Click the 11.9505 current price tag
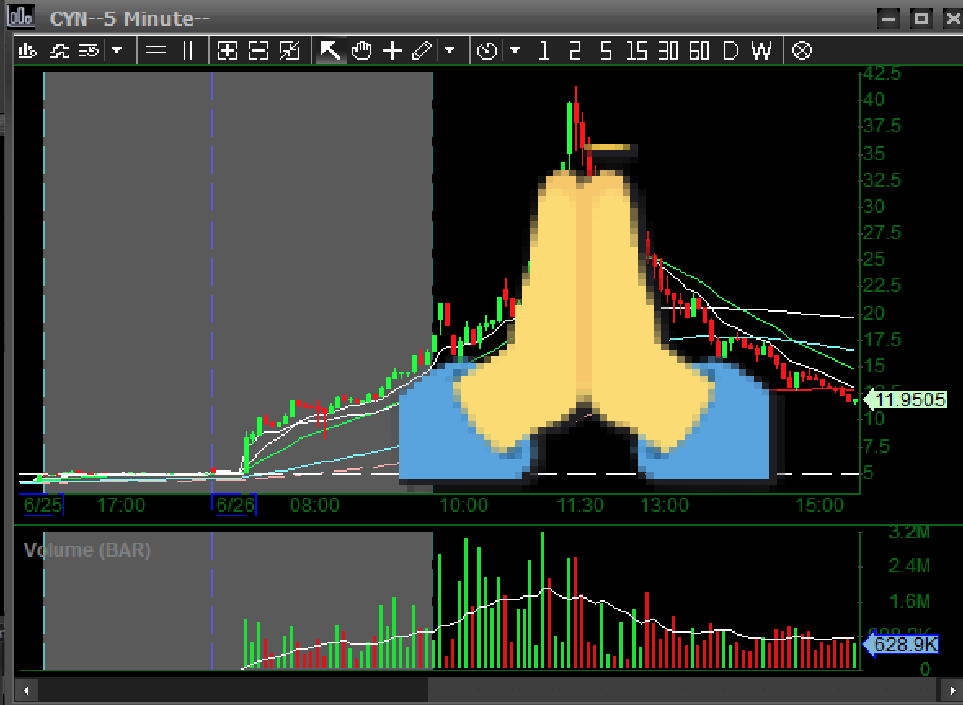 coord(906,400)
